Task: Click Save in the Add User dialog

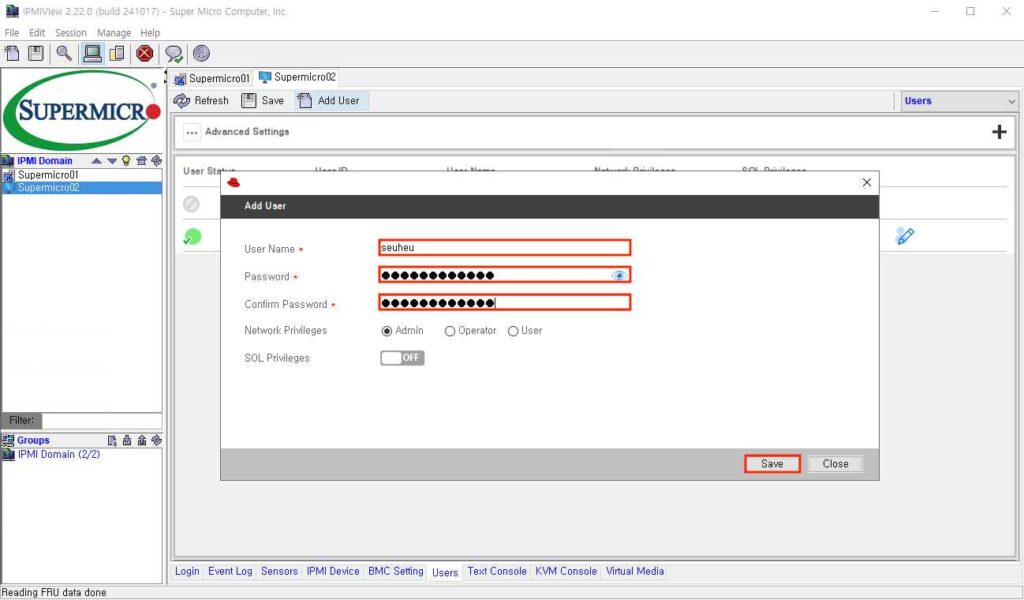Action: pyautogui.click(x=772, y=464)
